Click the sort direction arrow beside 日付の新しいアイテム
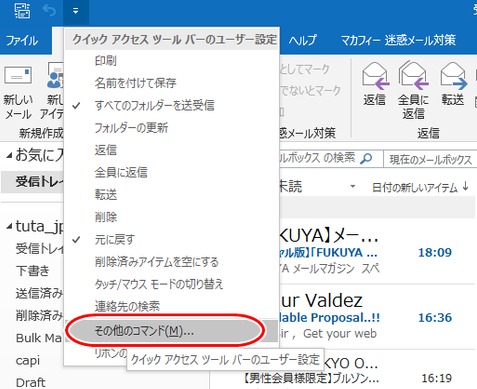 (466, 187)
